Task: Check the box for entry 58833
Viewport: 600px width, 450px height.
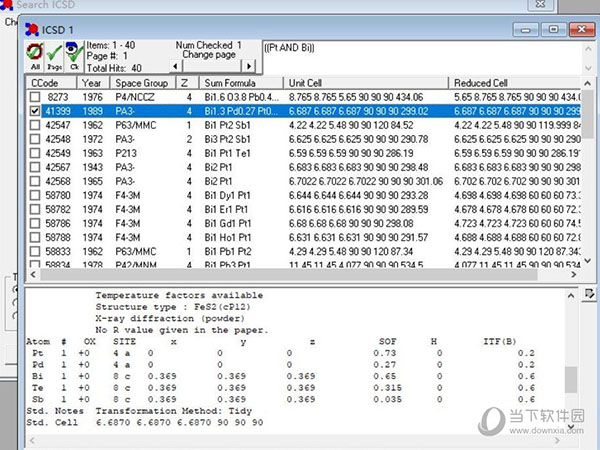Action: click(35, 251)
